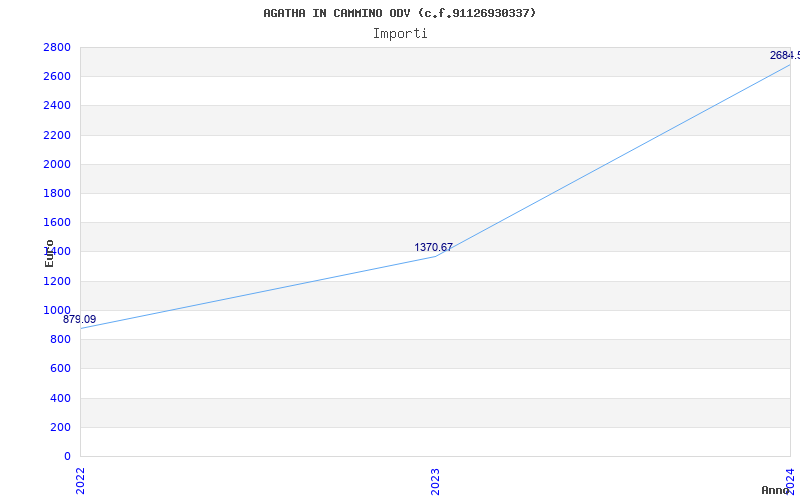This screenshot has height=500, width=800.
Task: Click the 1000 y-axis tick label
Action: point(57,310)
